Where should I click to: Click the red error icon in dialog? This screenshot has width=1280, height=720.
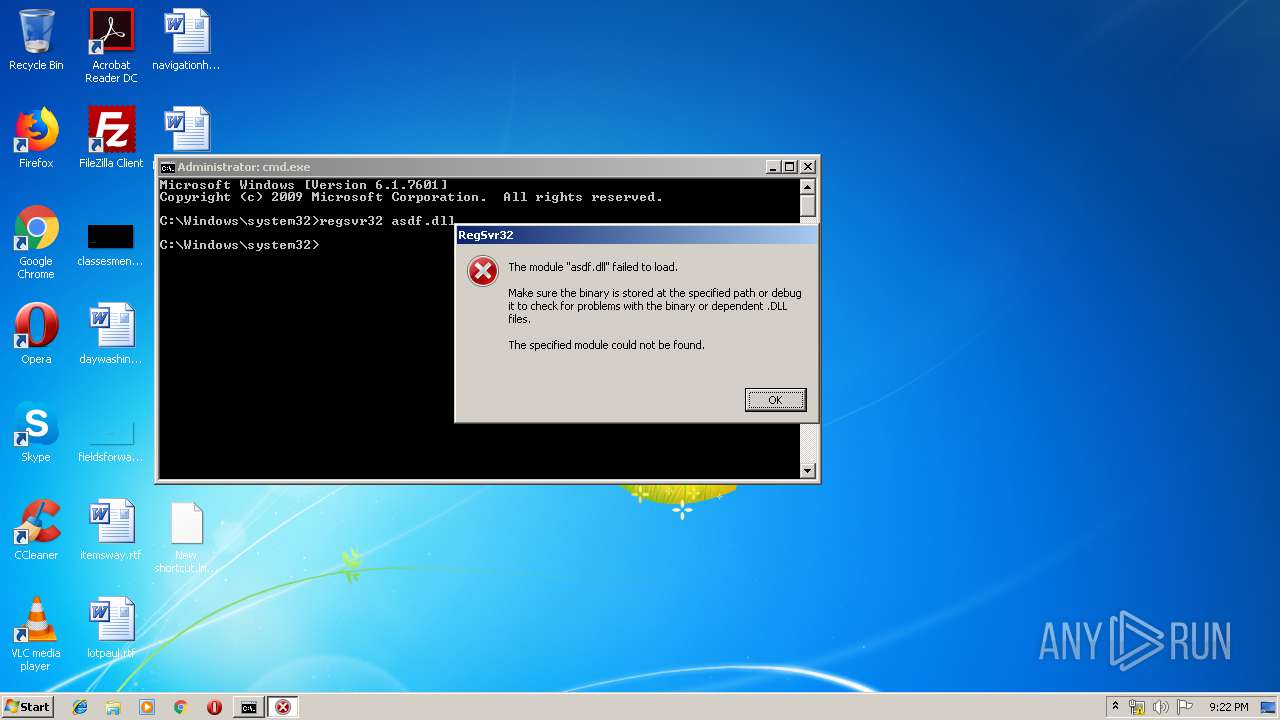pos(483,271)
